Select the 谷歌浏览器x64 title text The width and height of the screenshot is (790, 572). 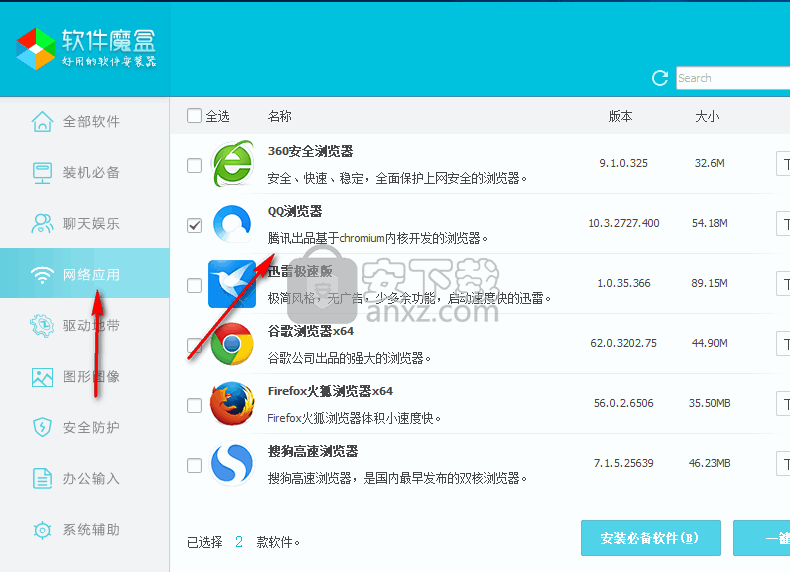[311, 331]
